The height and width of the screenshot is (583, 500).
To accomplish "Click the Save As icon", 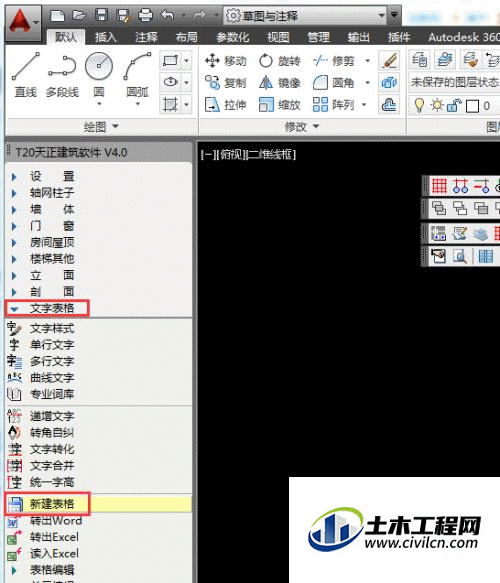I will pyautogui.click(x=123, y=16).
